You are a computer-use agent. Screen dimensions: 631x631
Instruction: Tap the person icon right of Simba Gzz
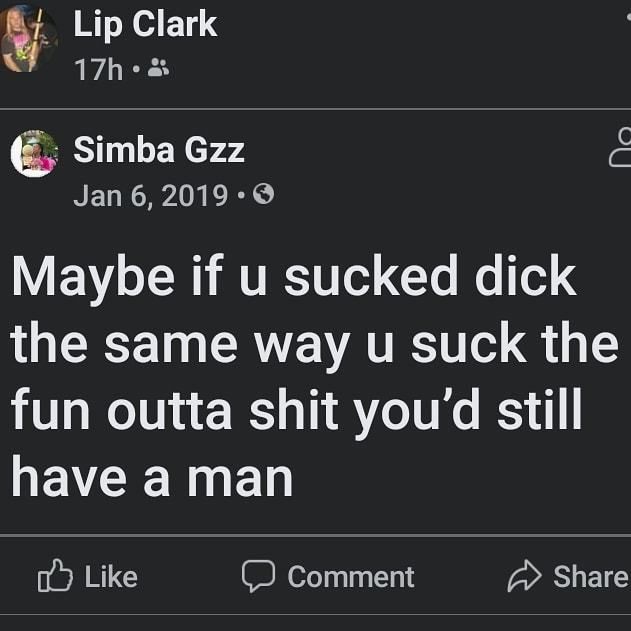621,147
